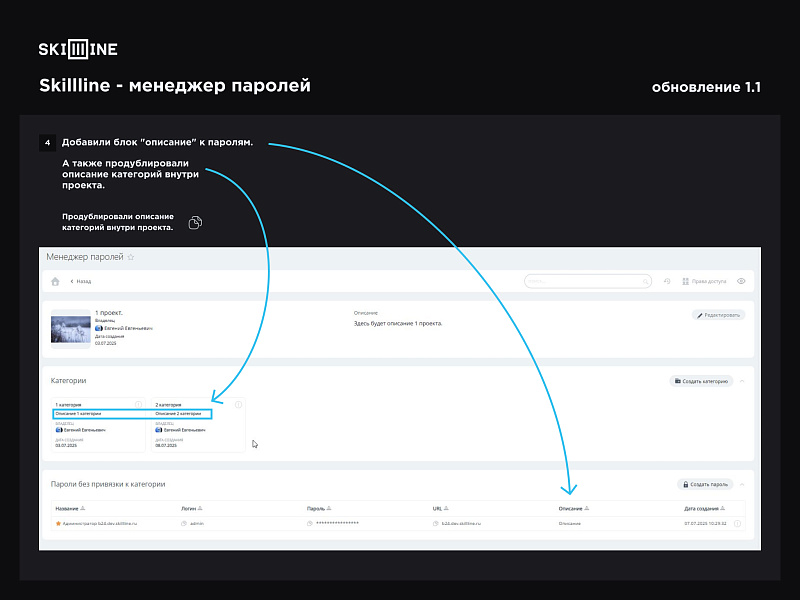Screen dimensions: 800x600
Task: Click the info icon on 1 категория card
Action: click(138, 402)
